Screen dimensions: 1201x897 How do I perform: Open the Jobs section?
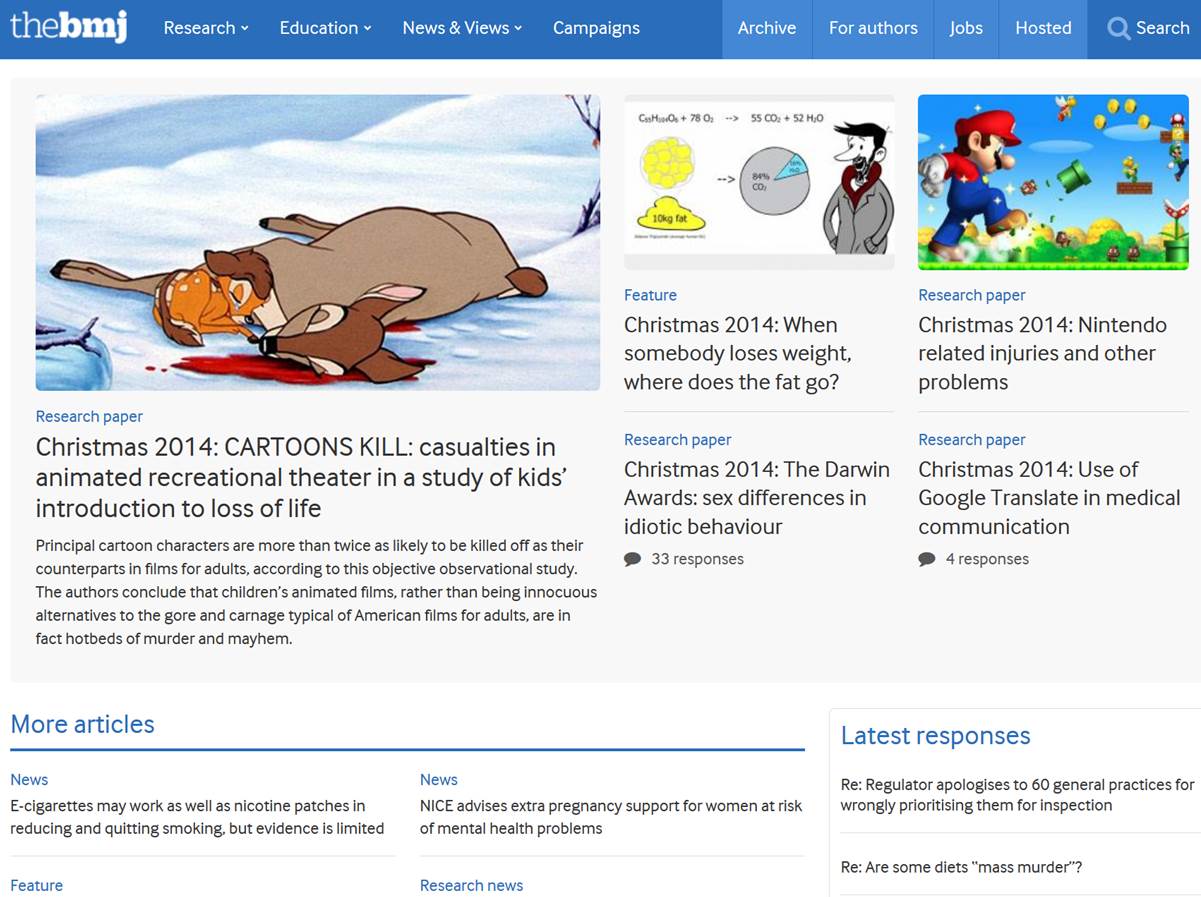point(965,28)
